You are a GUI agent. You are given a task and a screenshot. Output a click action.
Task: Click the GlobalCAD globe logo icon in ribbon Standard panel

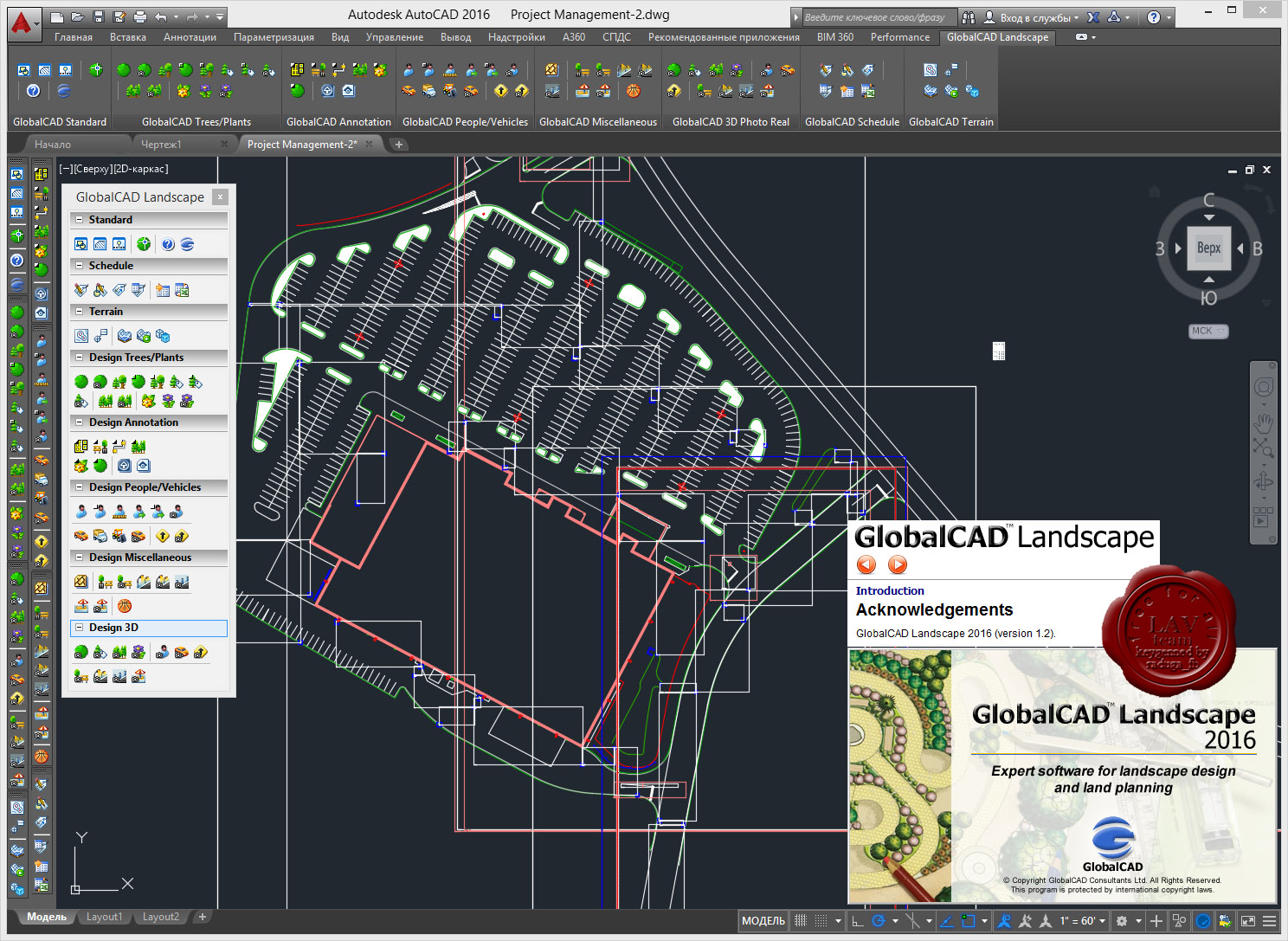point(64,90)
